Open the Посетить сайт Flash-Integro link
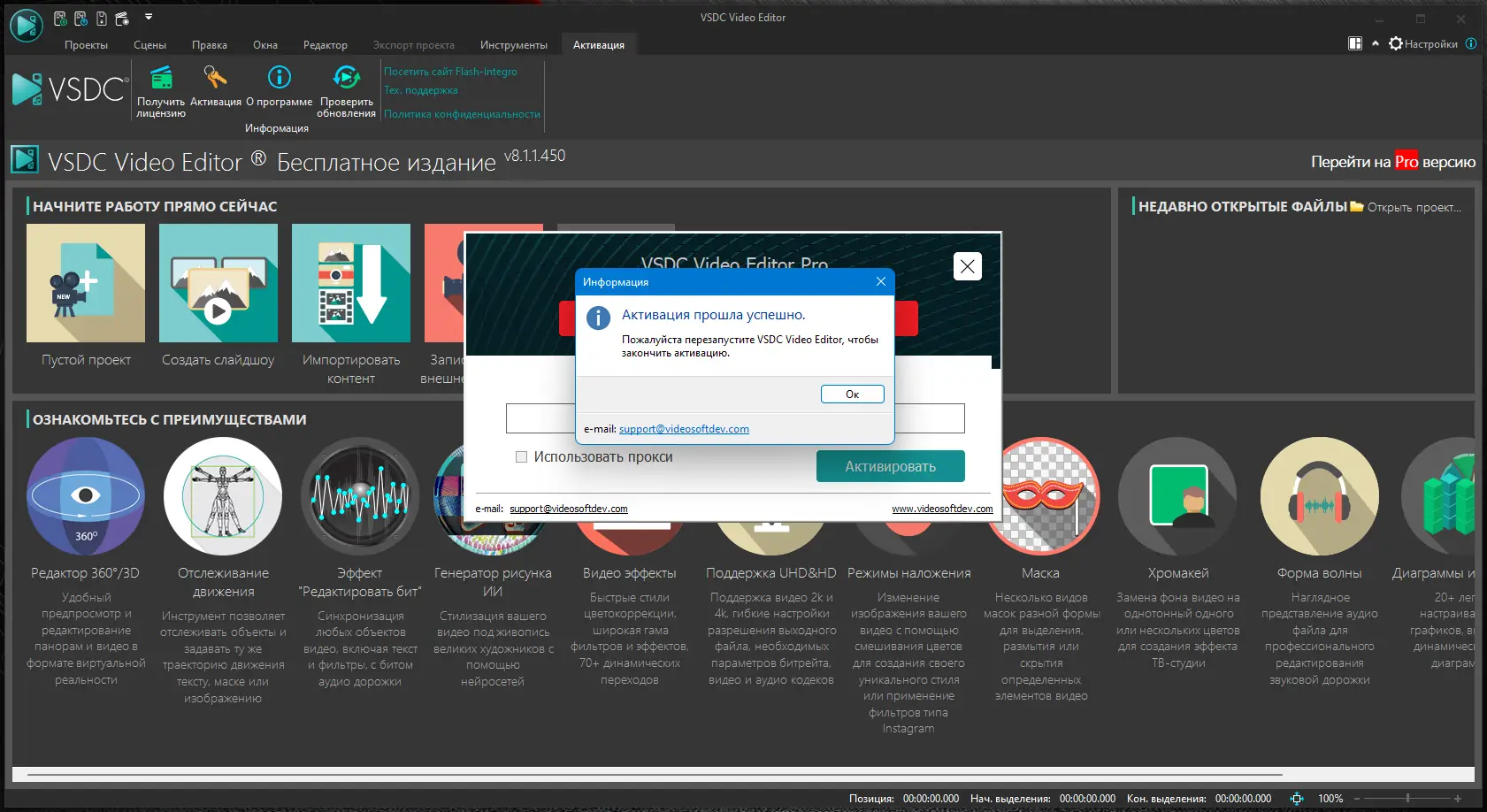This screenshot has height=812, width=1487. pyautogui.click(x=450, y=72)
